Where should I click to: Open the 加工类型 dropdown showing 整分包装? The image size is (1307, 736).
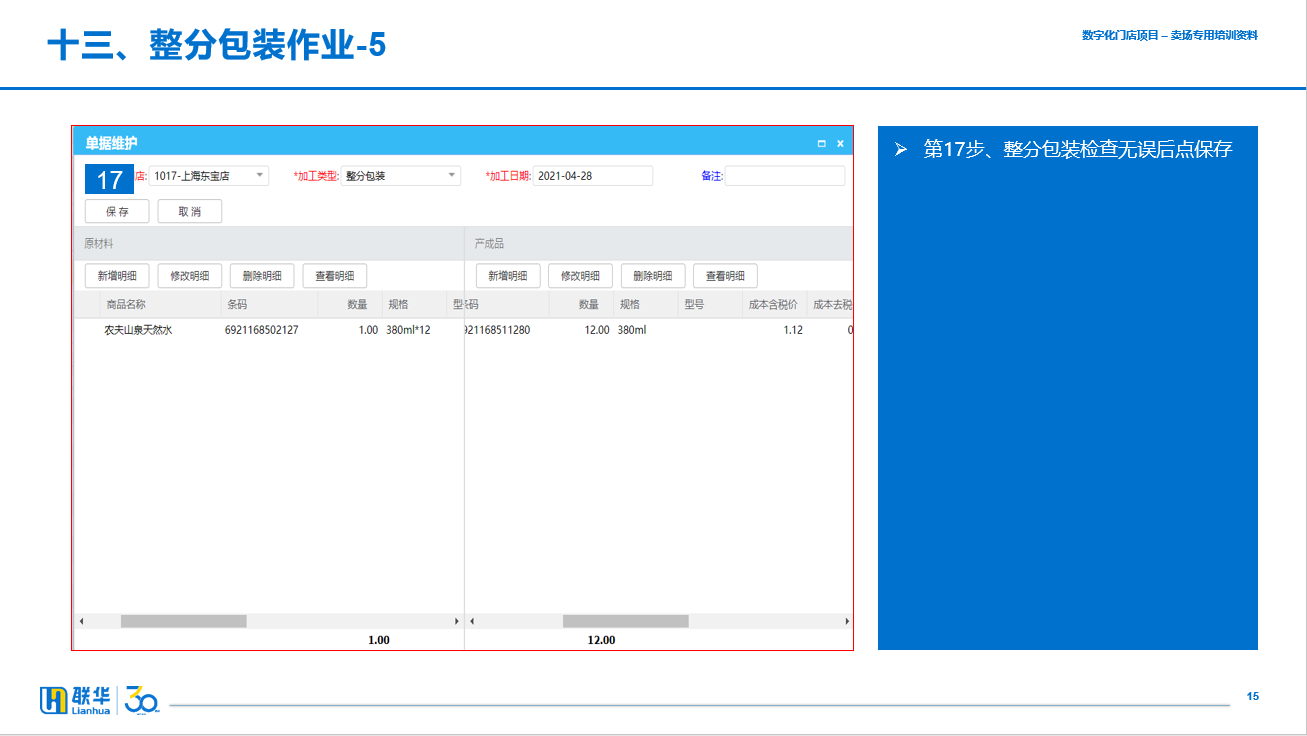click(x=400, y=176)
